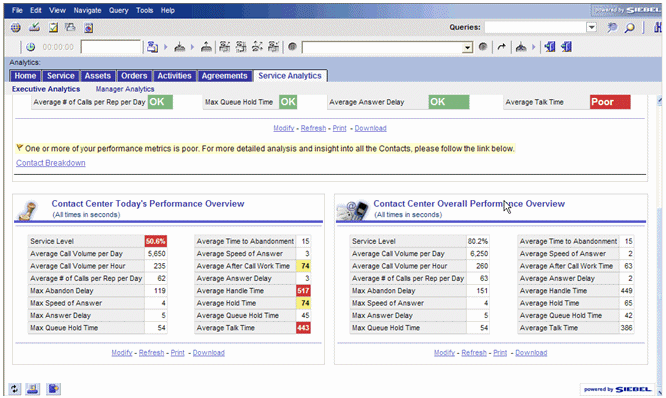Click the small arrow beside the phone icon
This screenshot has width=666, height=398.
166,47
